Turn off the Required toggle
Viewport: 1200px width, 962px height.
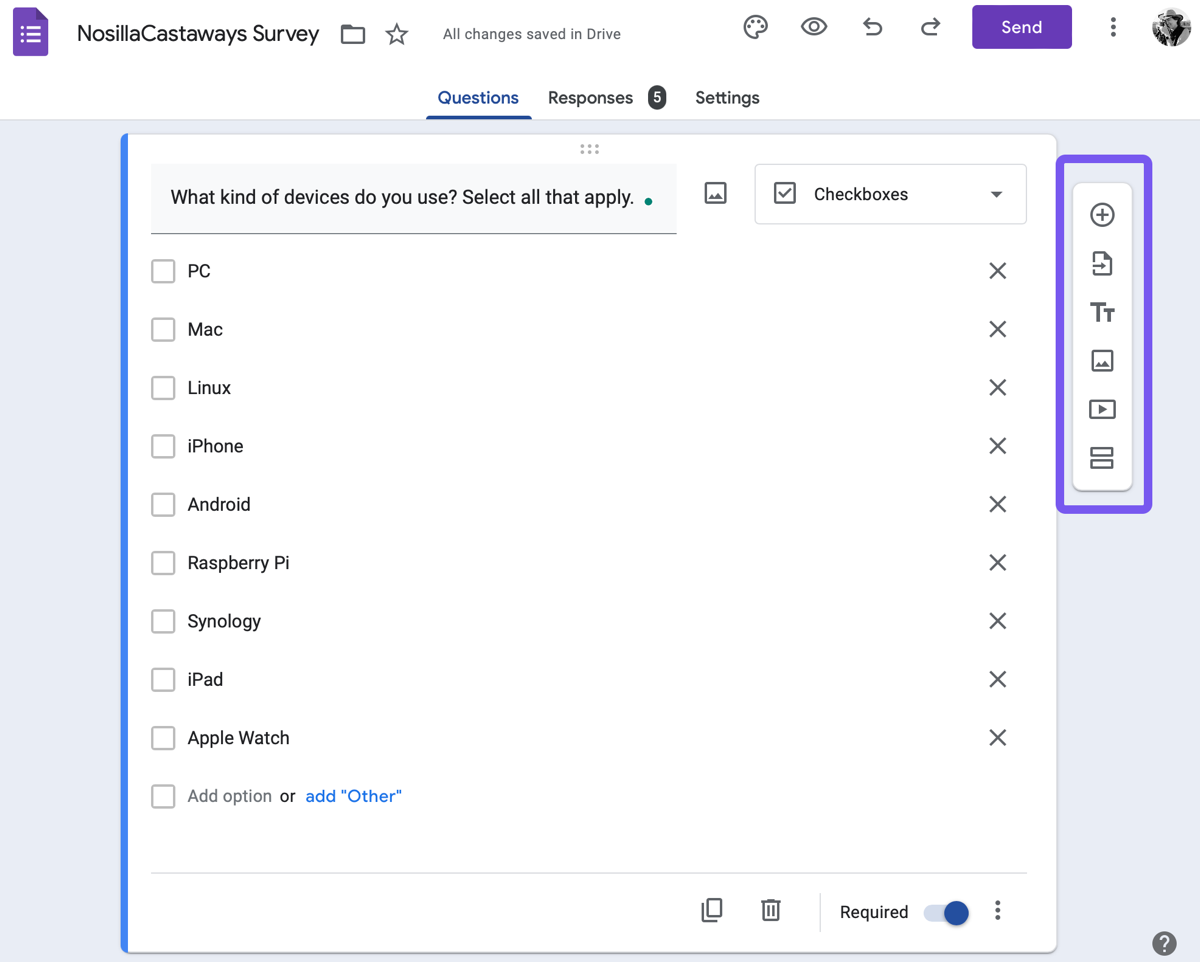coord(946,912)
